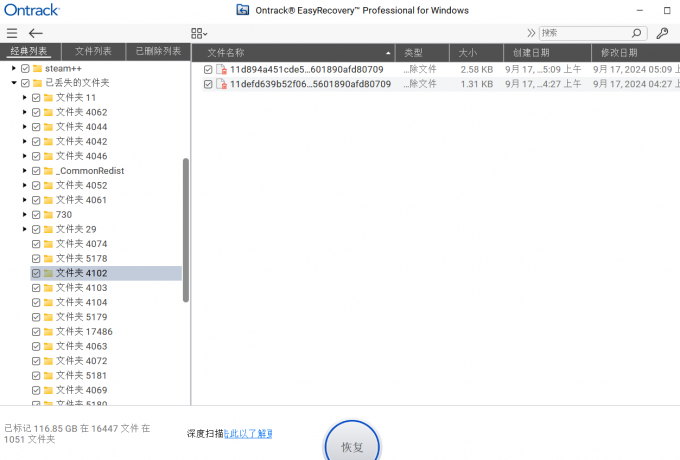Image resolution: width=680 pixels, height=460 pixels.
Task: Uncheck the 11defd639b52f06 file checkbox
Action: click(x=208, y=84)
